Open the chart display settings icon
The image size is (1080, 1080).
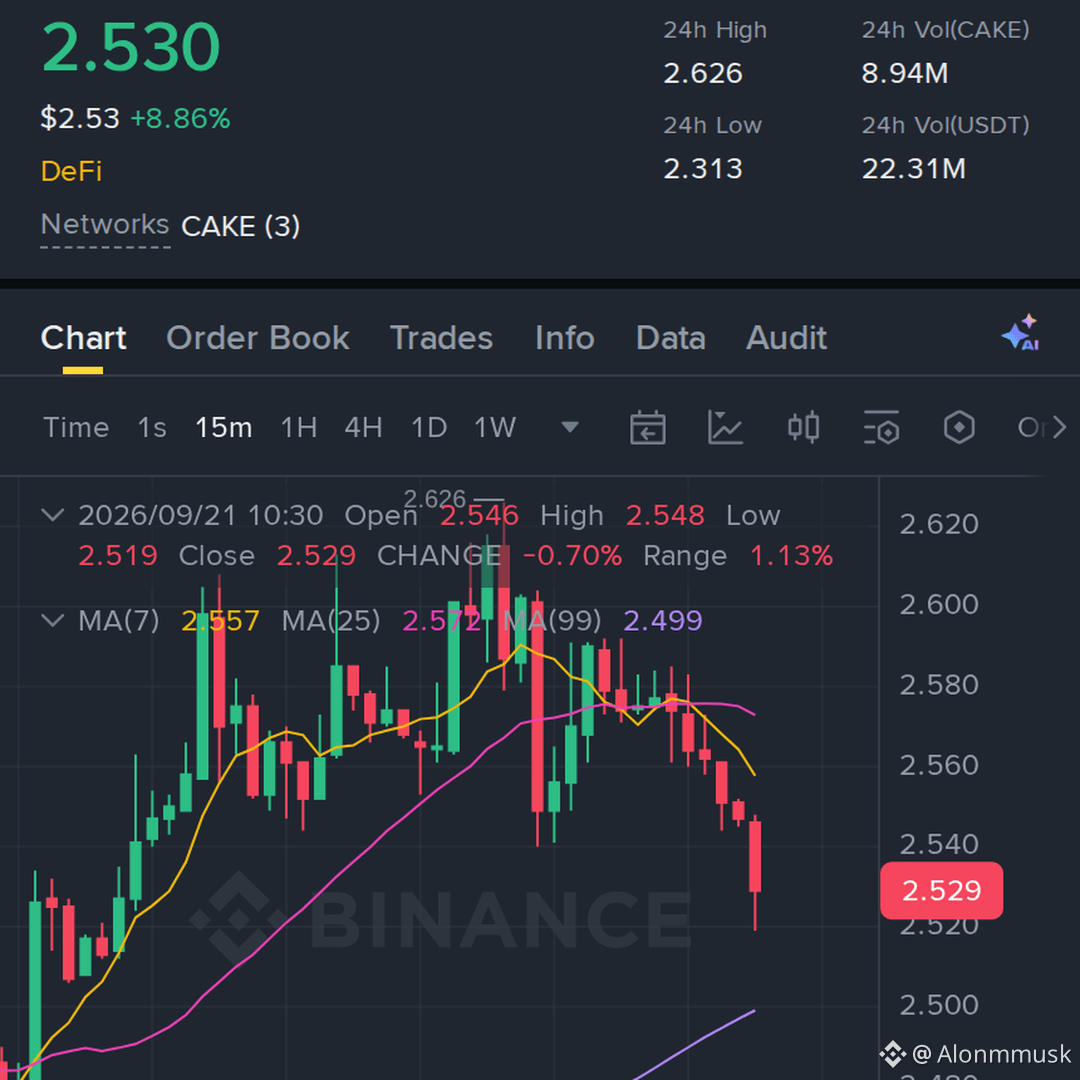click(881, 428)
